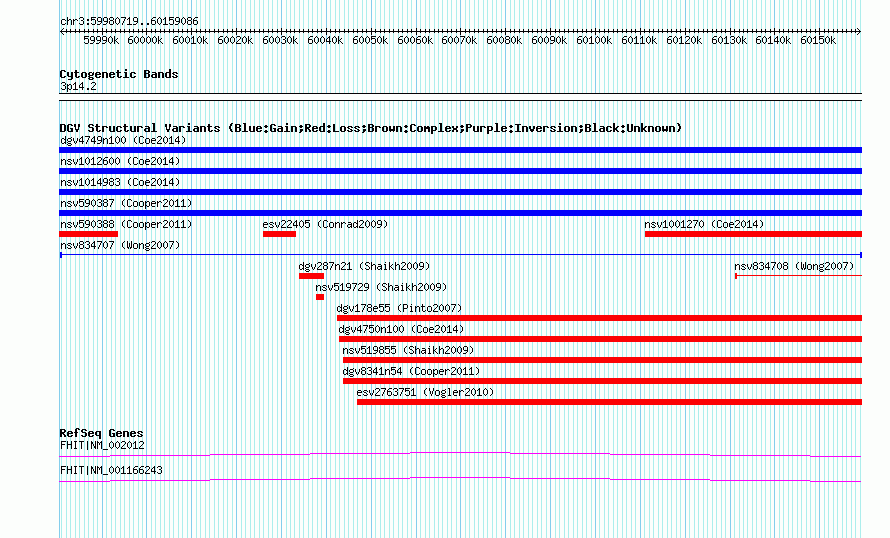The image size is (890, 538).
Task: Select the red dgv287n21 loss bar
Action: tap(312, 276)
